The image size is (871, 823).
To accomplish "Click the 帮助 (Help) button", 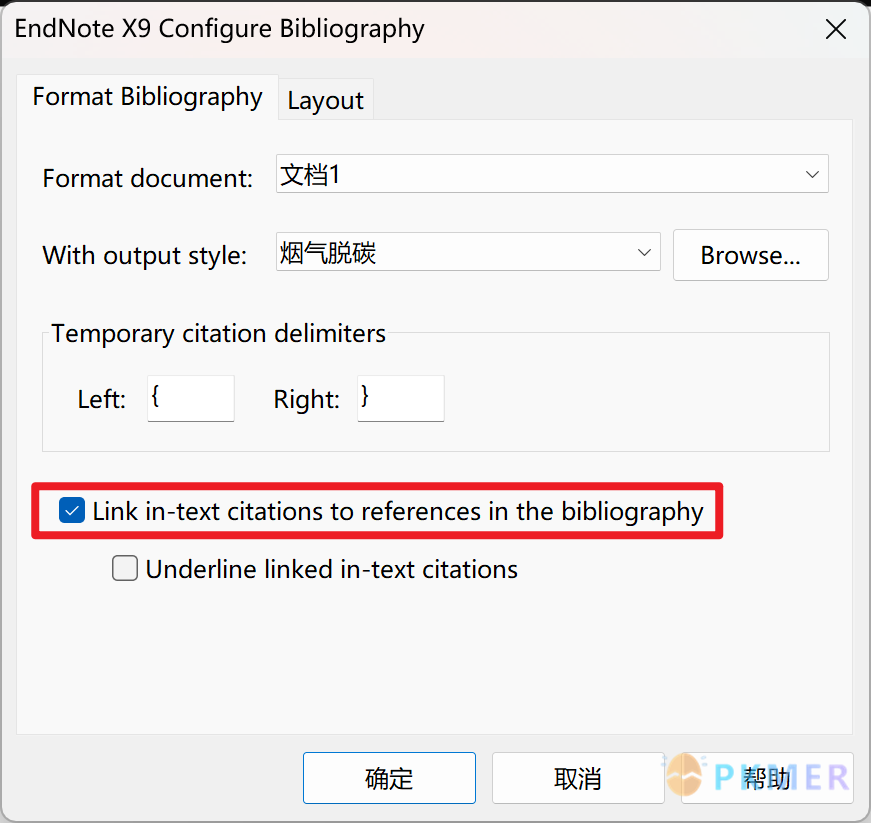I will [x=767, y=778].
